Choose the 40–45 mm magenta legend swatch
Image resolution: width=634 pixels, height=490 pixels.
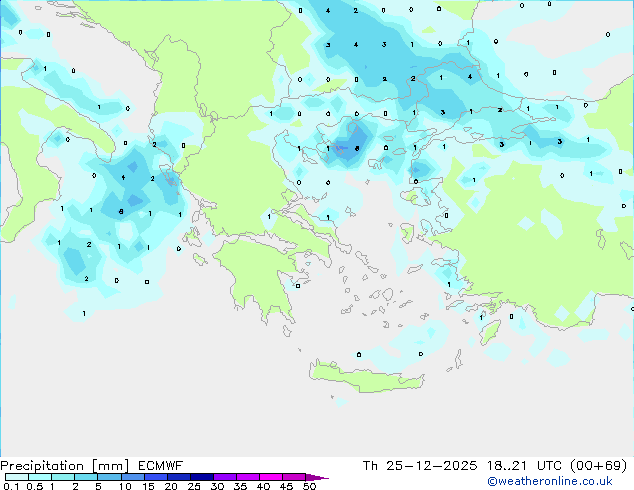coord(271,477)
